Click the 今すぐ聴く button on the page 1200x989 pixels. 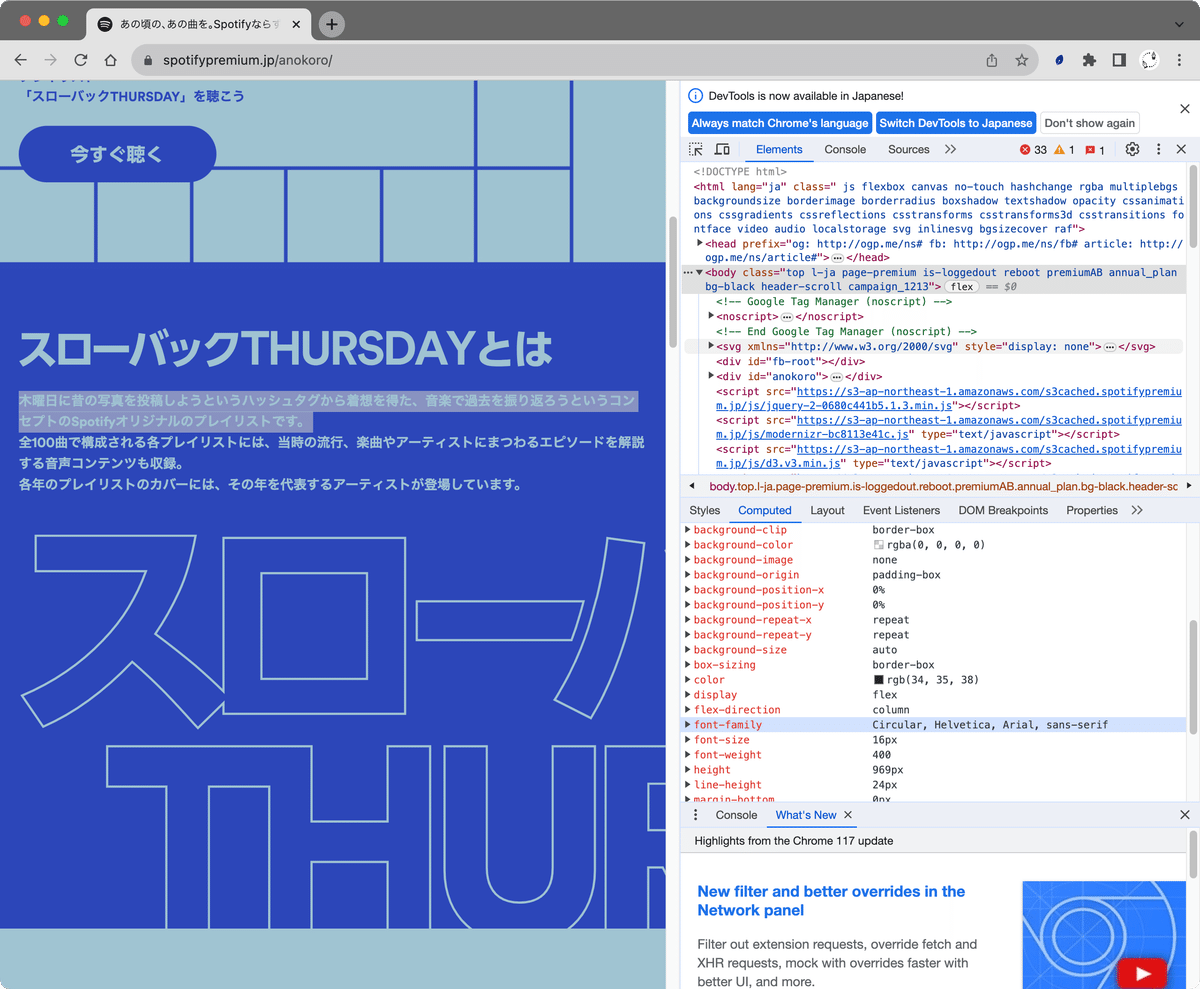click(x=117, y=154)
